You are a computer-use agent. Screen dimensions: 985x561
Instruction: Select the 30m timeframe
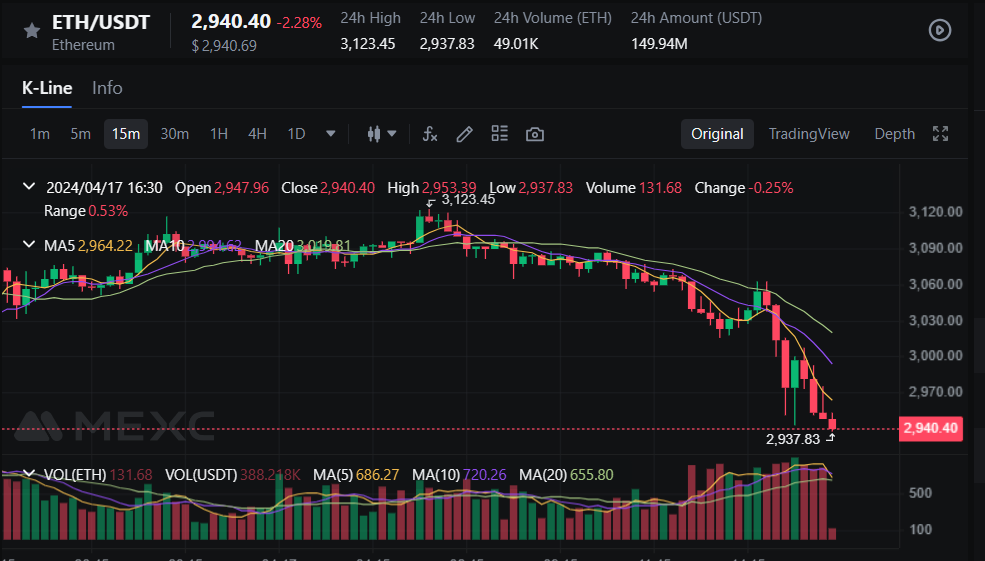(x=175, y=134)
